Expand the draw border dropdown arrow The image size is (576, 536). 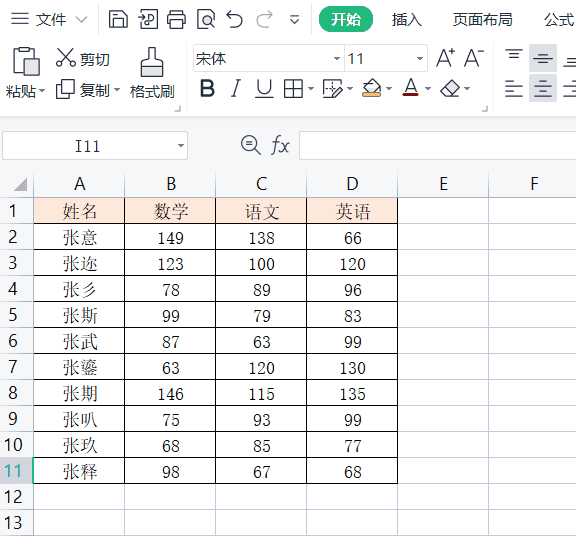pos(350,89)
